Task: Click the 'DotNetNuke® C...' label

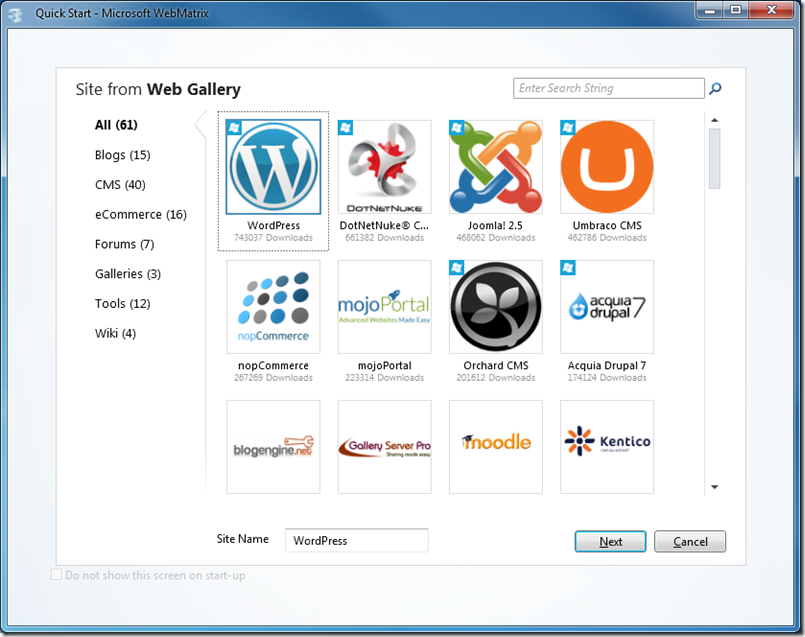Action: click(x=384, y=225)
